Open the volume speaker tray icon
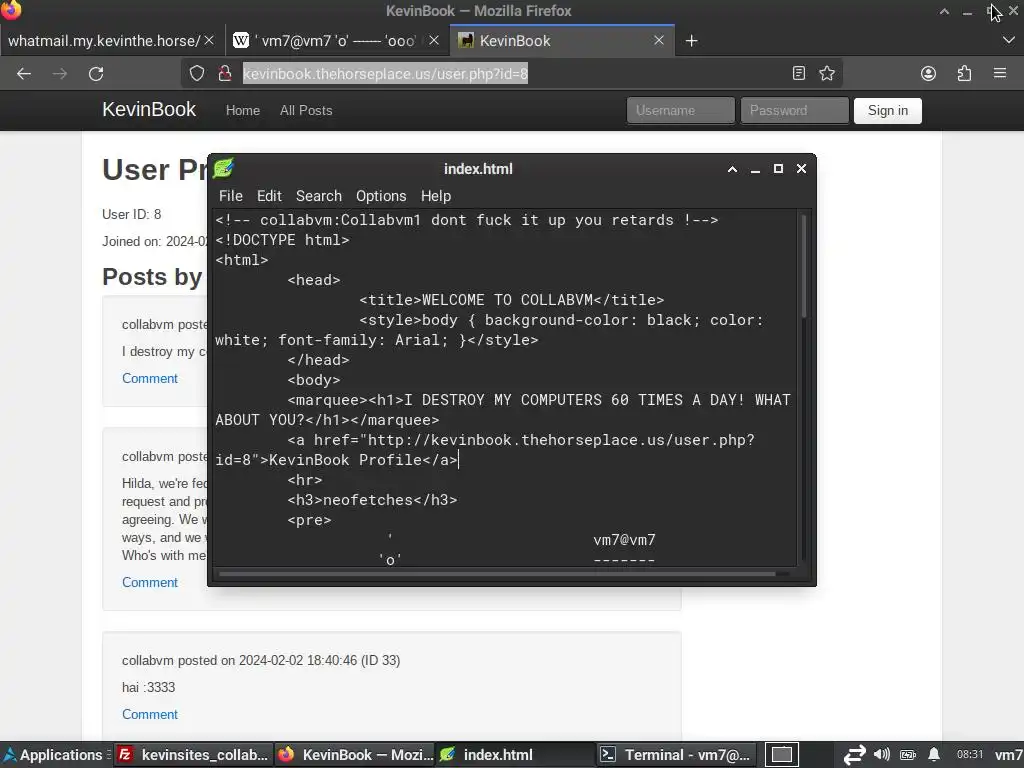1024x768 pixels. coord(882,754)
